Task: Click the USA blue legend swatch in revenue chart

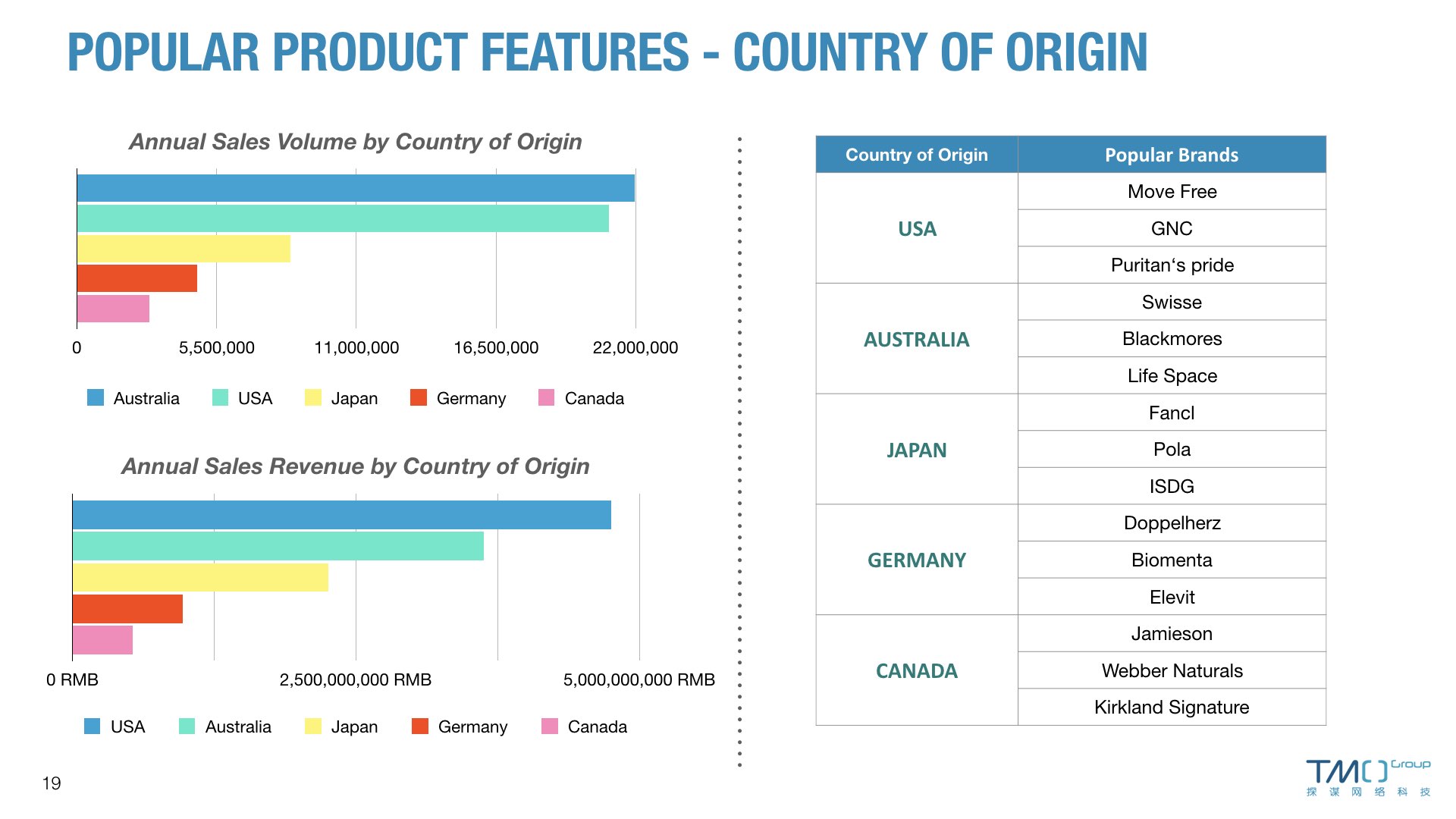Action: pyautogui.click(x=92, y=726)
